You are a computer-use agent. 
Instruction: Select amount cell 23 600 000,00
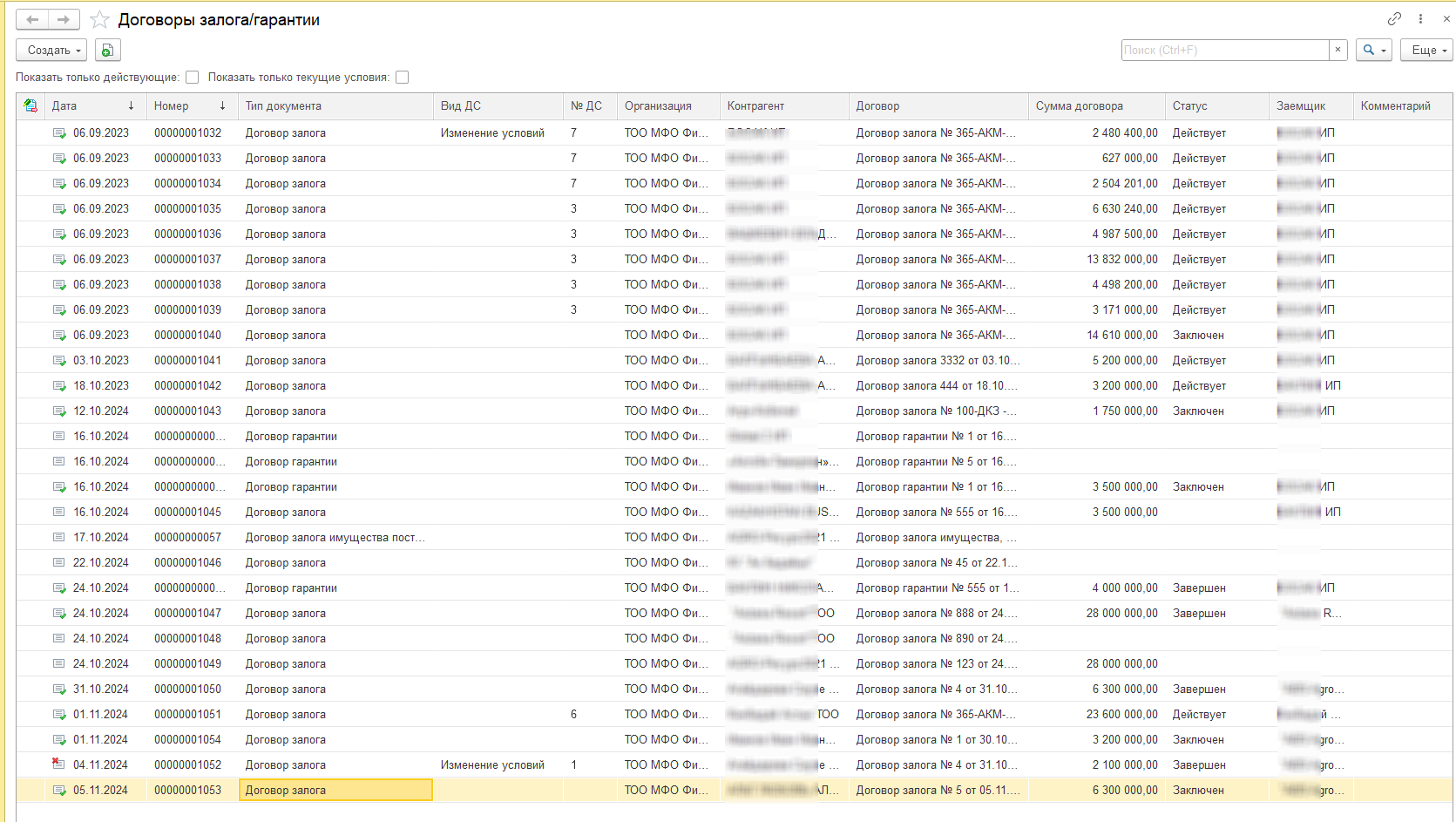[1096, 714]
